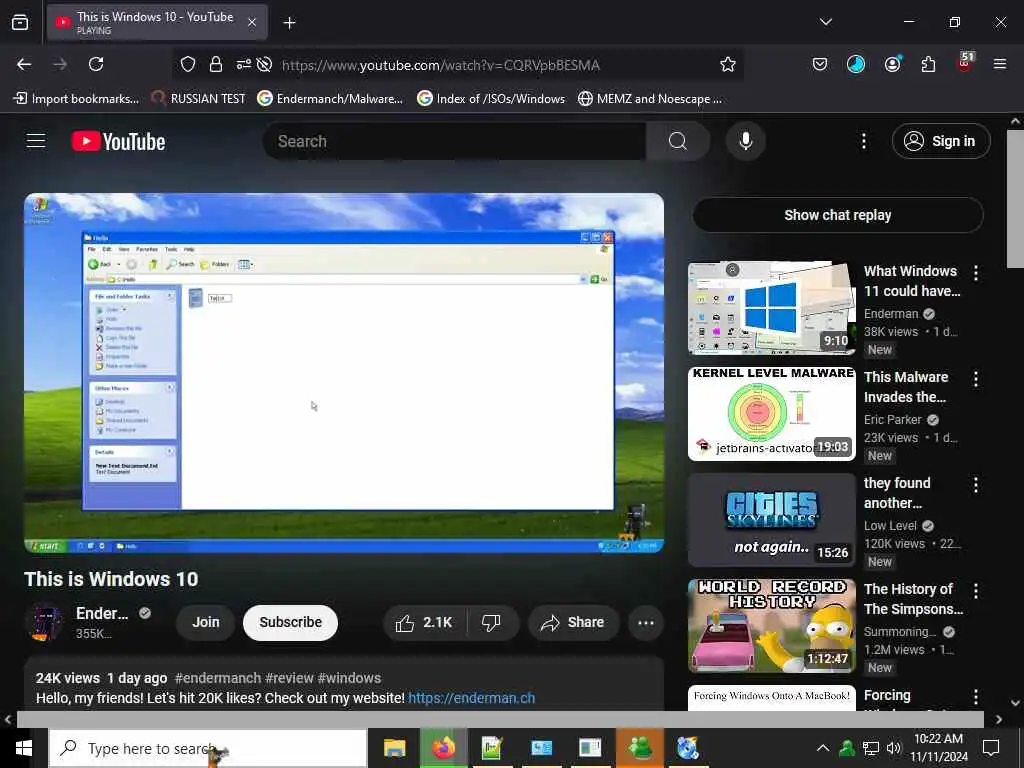Open the Endermanch/Malware bookmark

click(330, 99)
